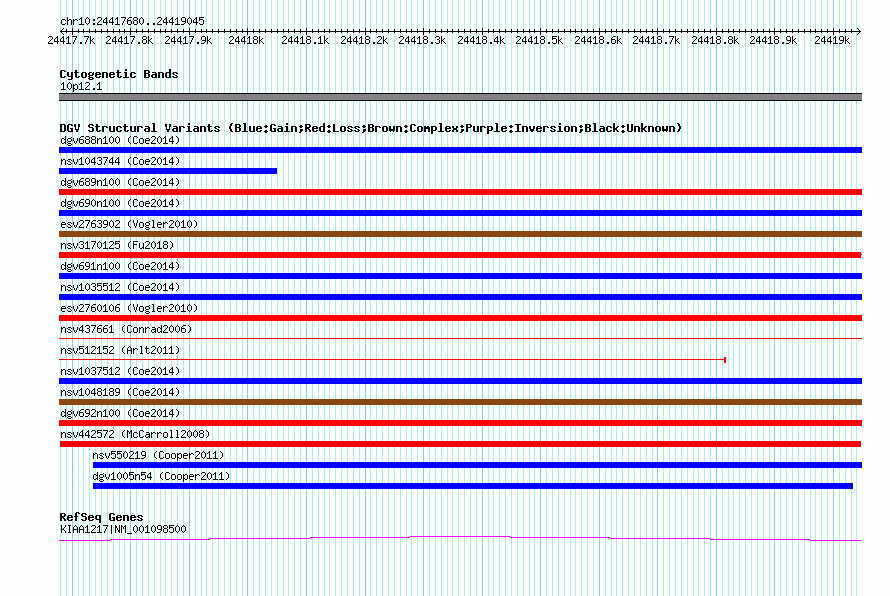Viewport: 890px width, 596px height.
Task: Click the dgv688n100 (Coe2014) label
Action: 120,140
